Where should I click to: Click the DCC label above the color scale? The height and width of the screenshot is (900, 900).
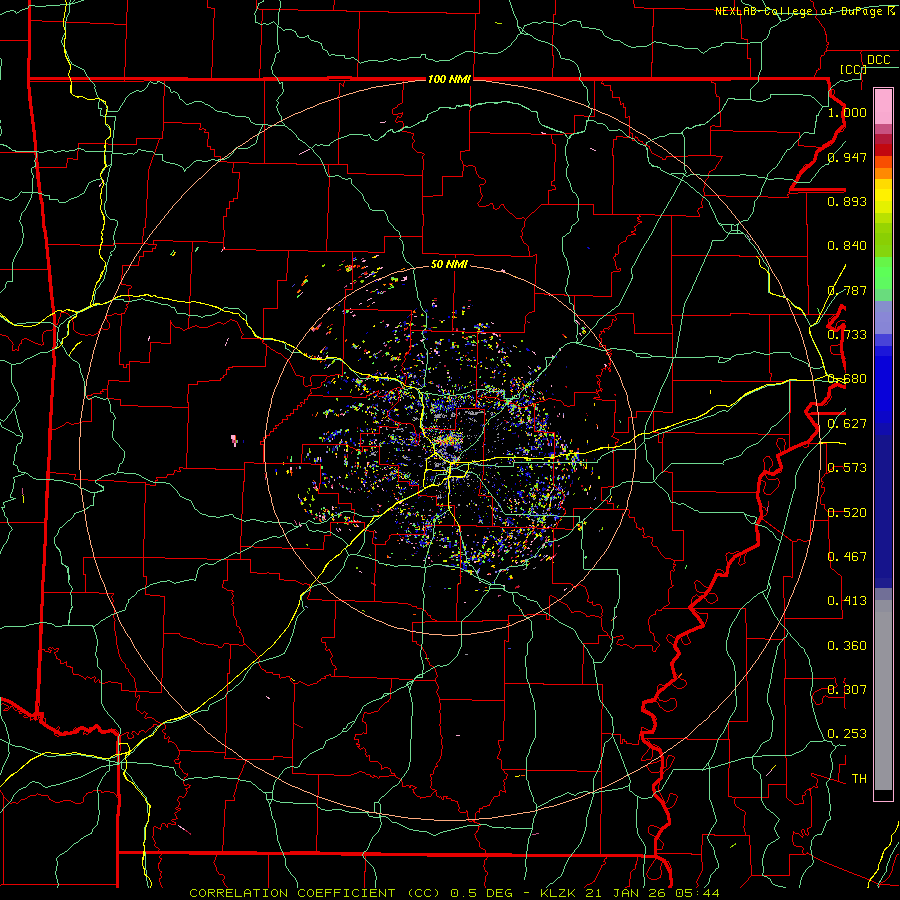tap(878, 59)
